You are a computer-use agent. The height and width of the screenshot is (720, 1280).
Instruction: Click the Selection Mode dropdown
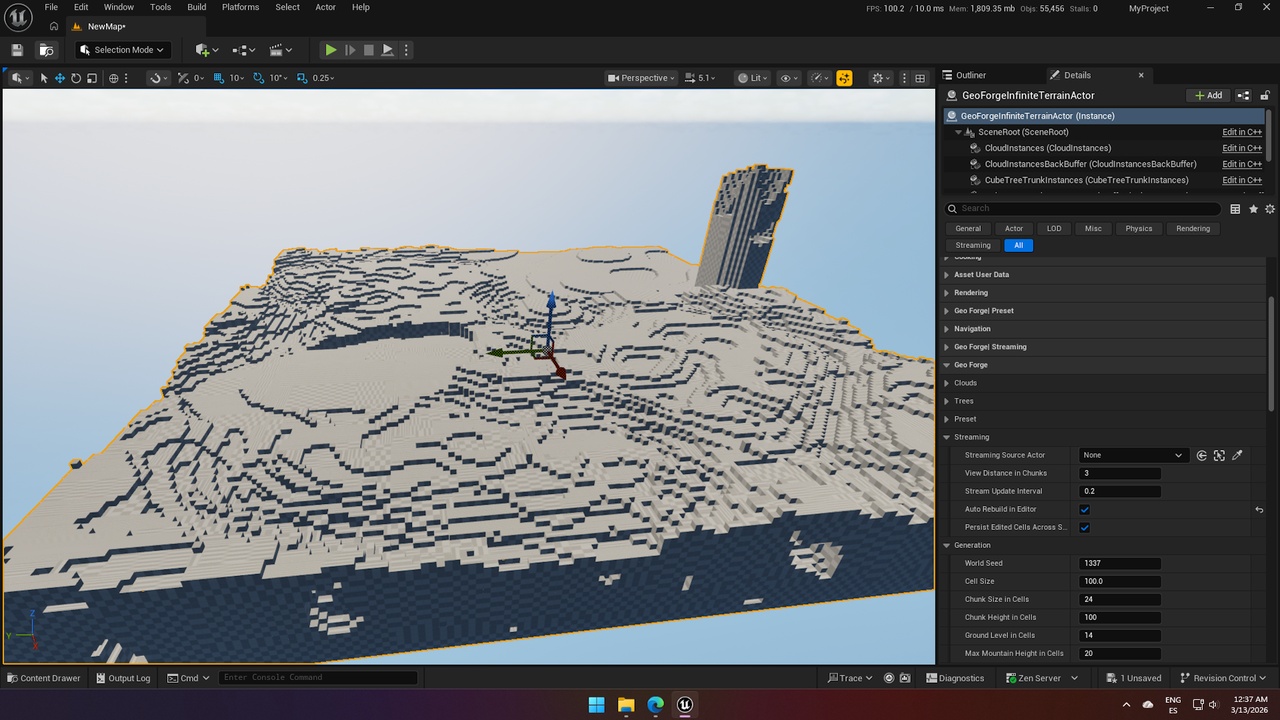[x=122, y=50]
